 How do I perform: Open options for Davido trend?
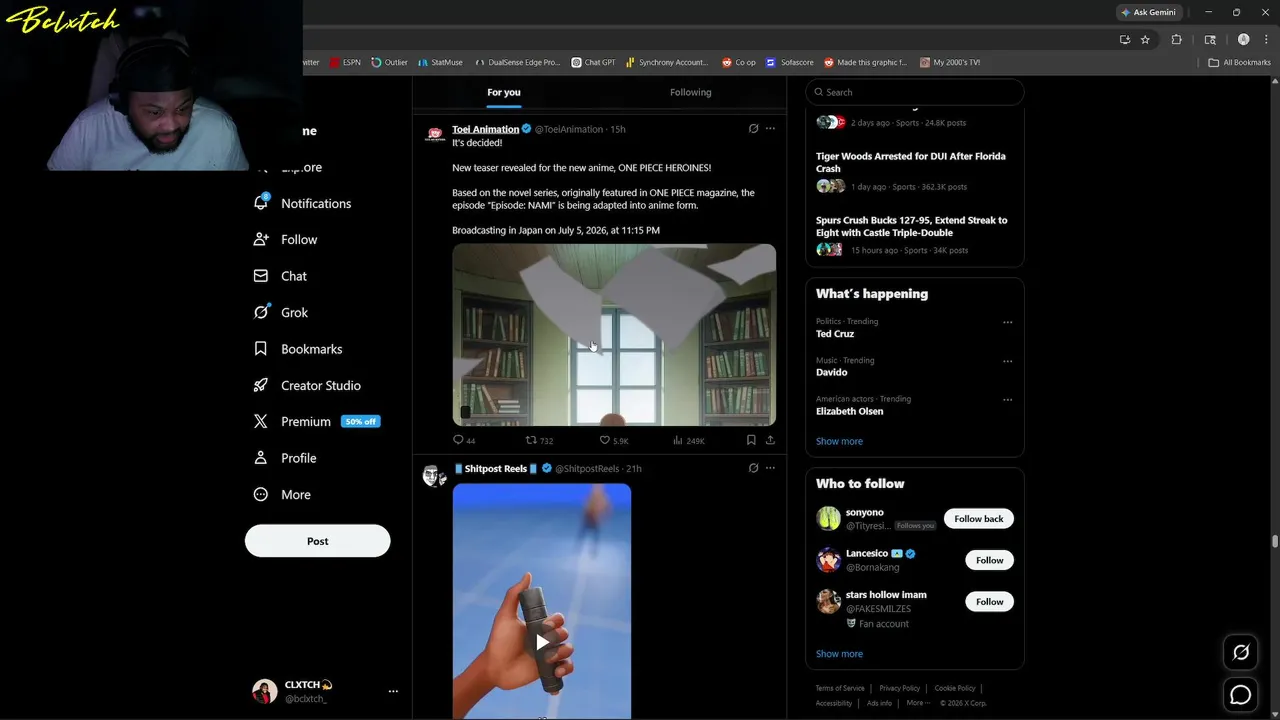tap(1007, 361)
